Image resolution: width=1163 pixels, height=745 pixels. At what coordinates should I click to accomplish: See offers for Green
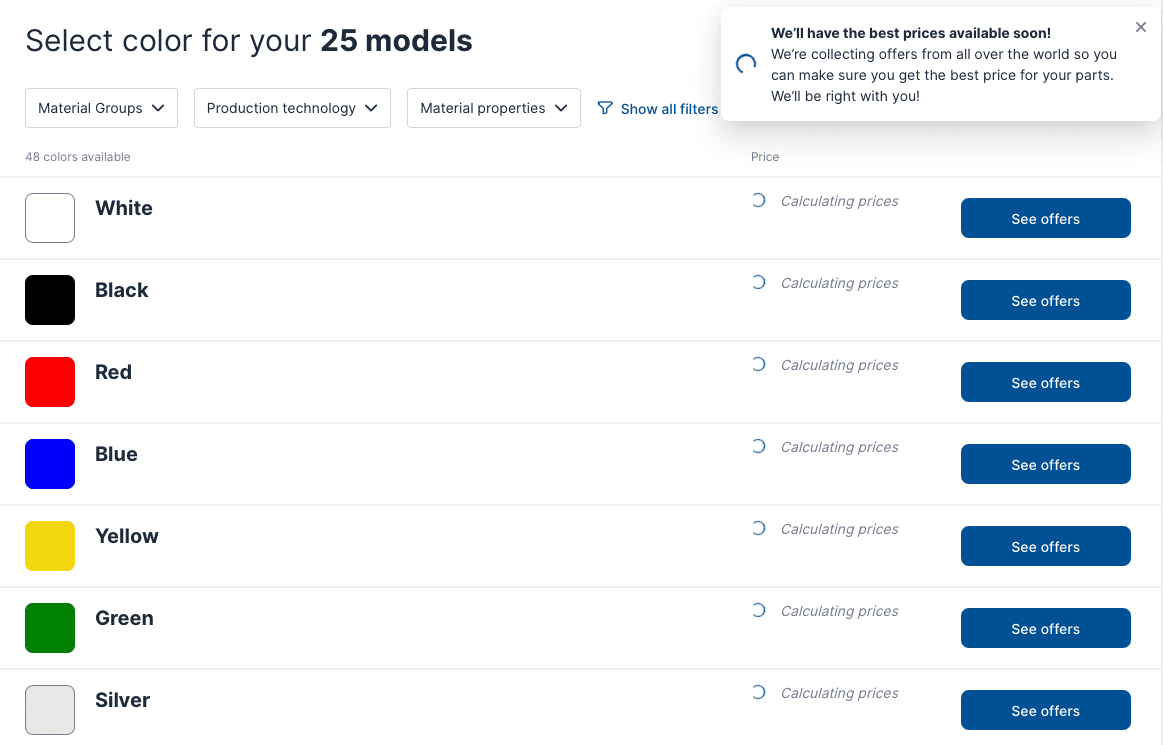(1046, 628)
